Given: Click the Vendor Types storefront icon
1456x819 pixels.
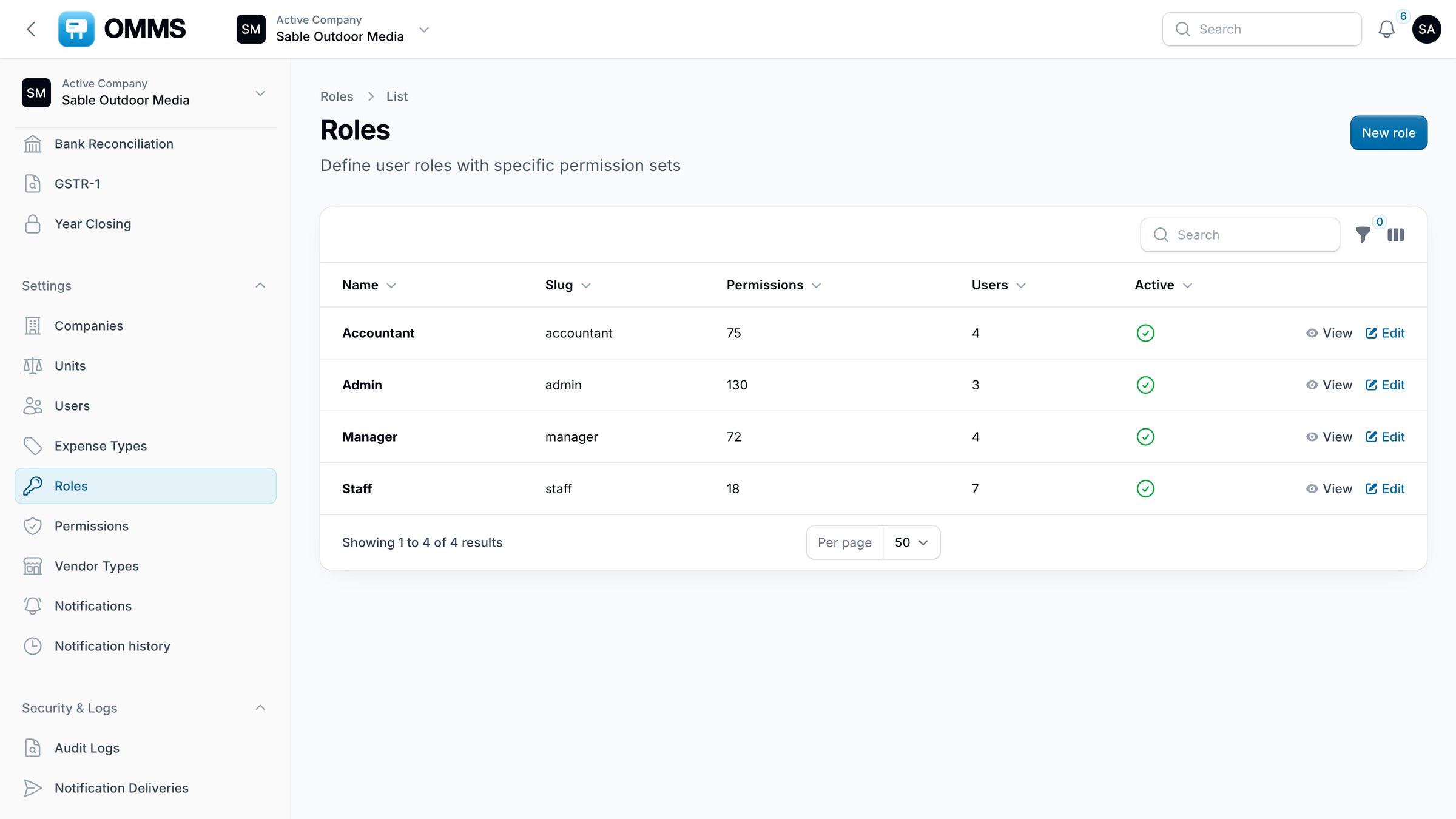Looking at the screenshot, I should point(33,566).
